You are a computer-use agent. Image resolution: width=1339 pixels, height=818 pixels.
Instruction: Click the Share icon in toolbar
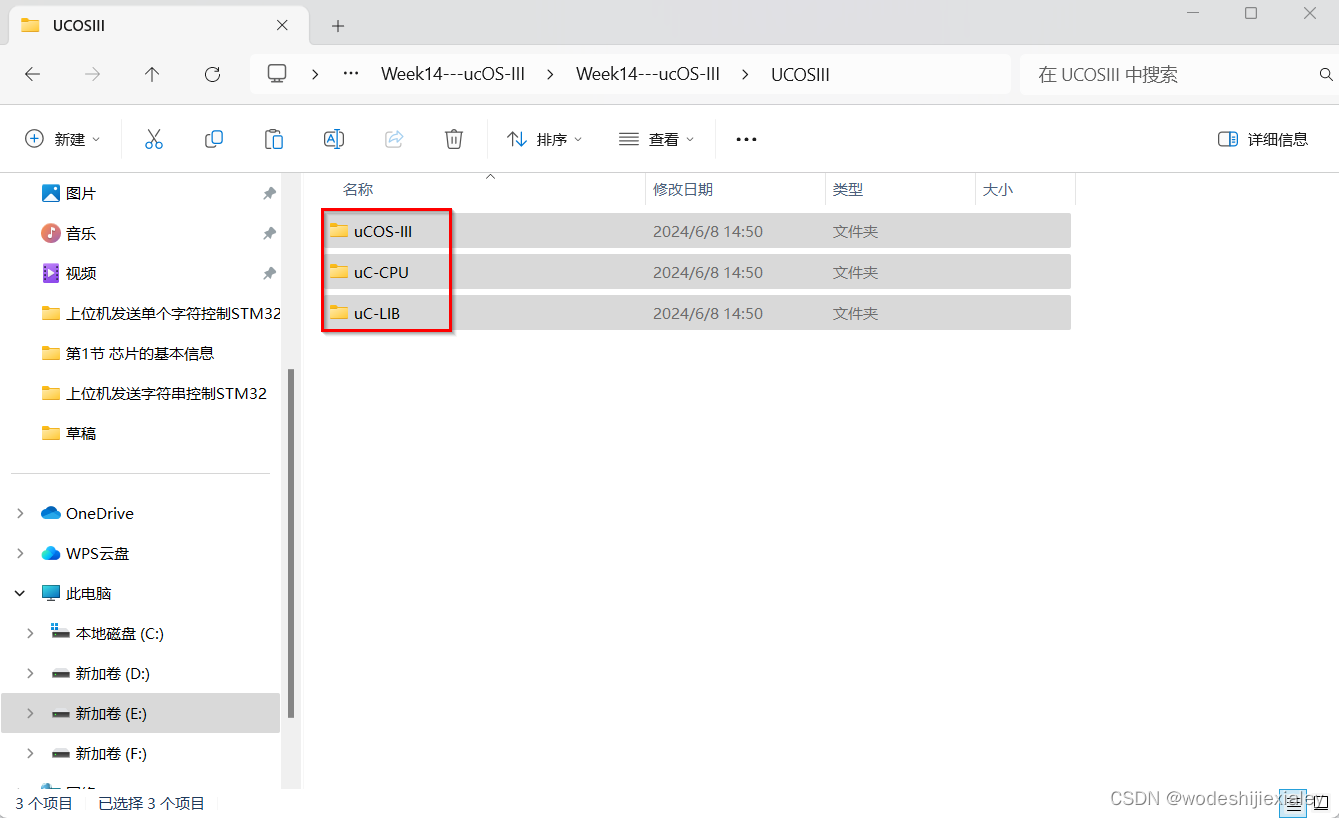pyautogui.click(x=394, y=139)
